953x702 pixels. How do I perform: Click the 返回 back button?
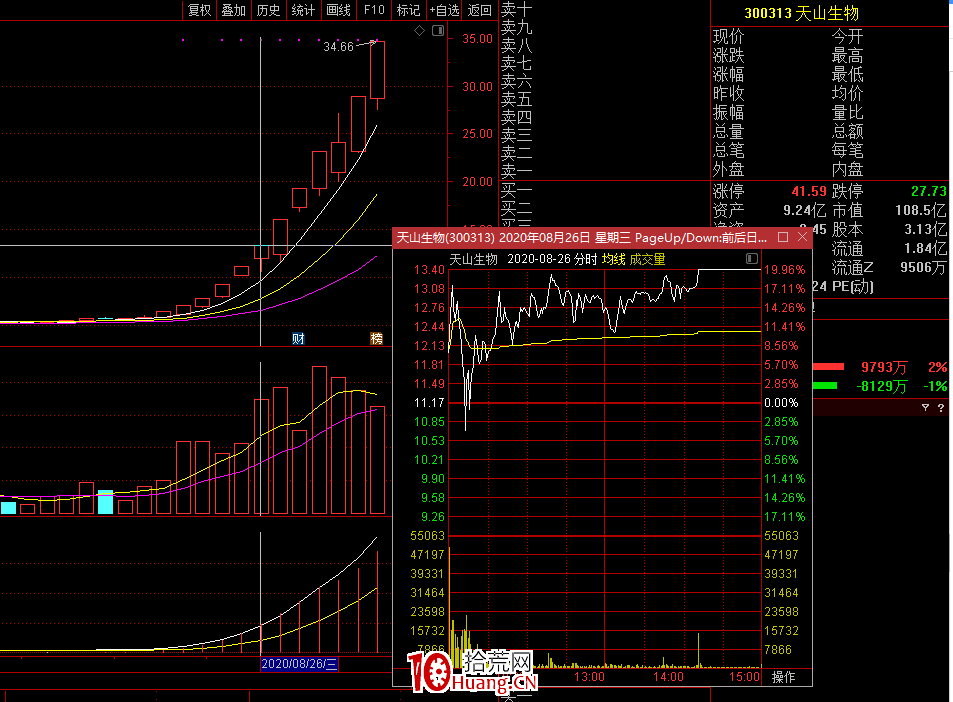[x=480, y=10]
